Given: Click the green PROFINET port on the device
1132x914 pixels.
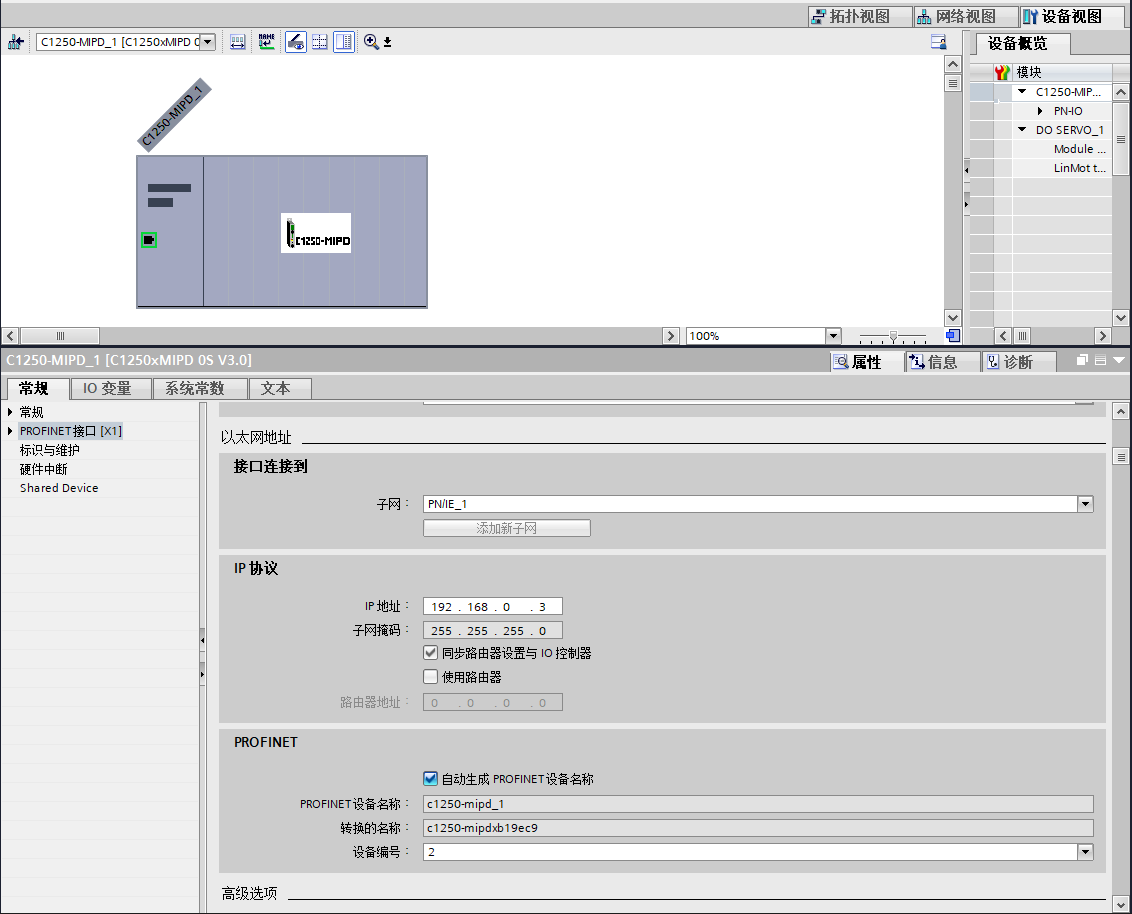Looking at the screenshot, I should 149,240.
